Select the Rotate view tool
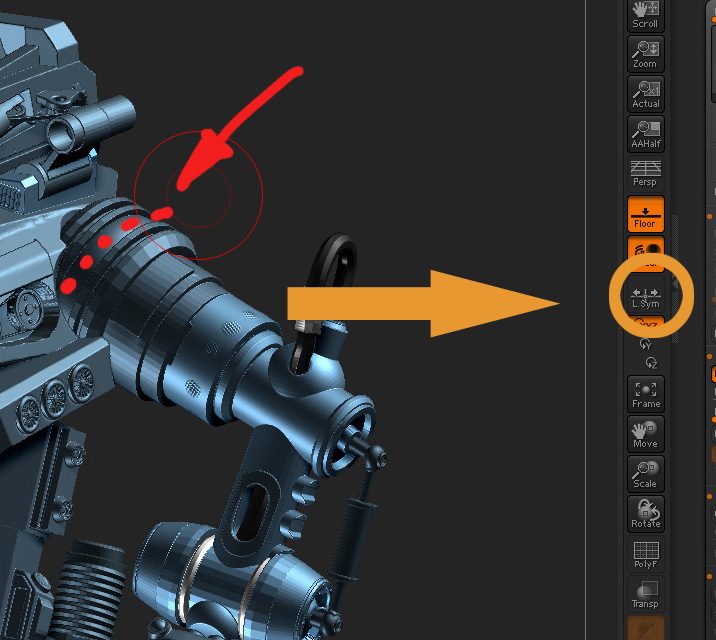 pyautogui.click(x=646, y=514)
